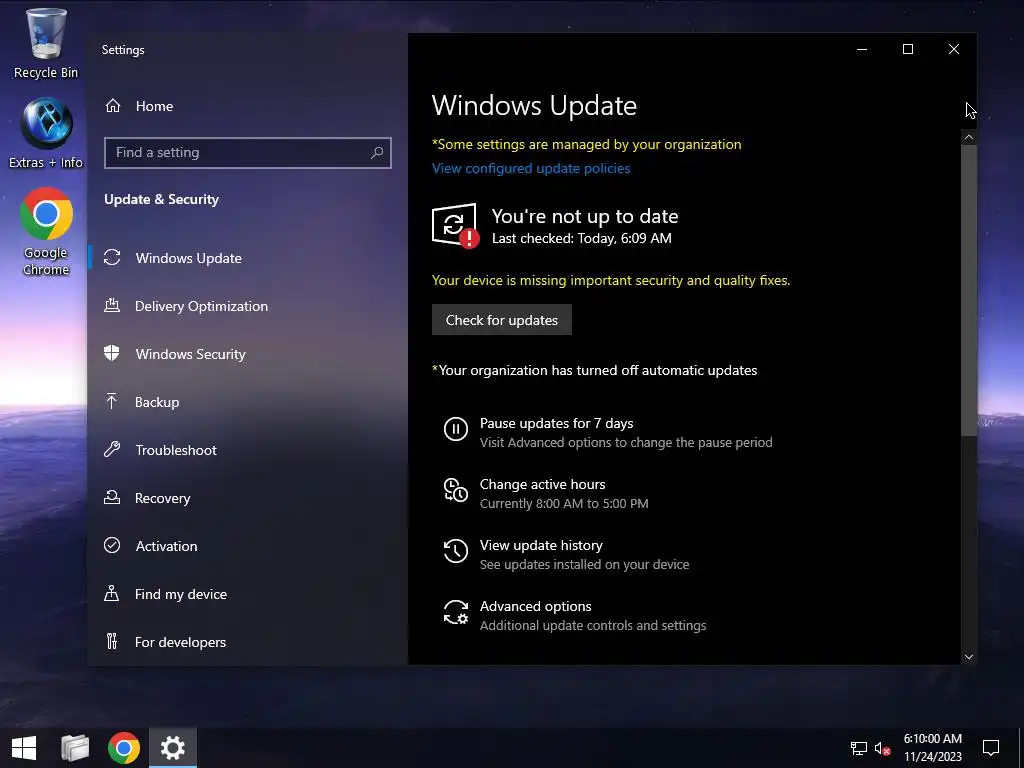
Task: Open the Extras + Info desktop icon
Action: (x=46, y=134)
